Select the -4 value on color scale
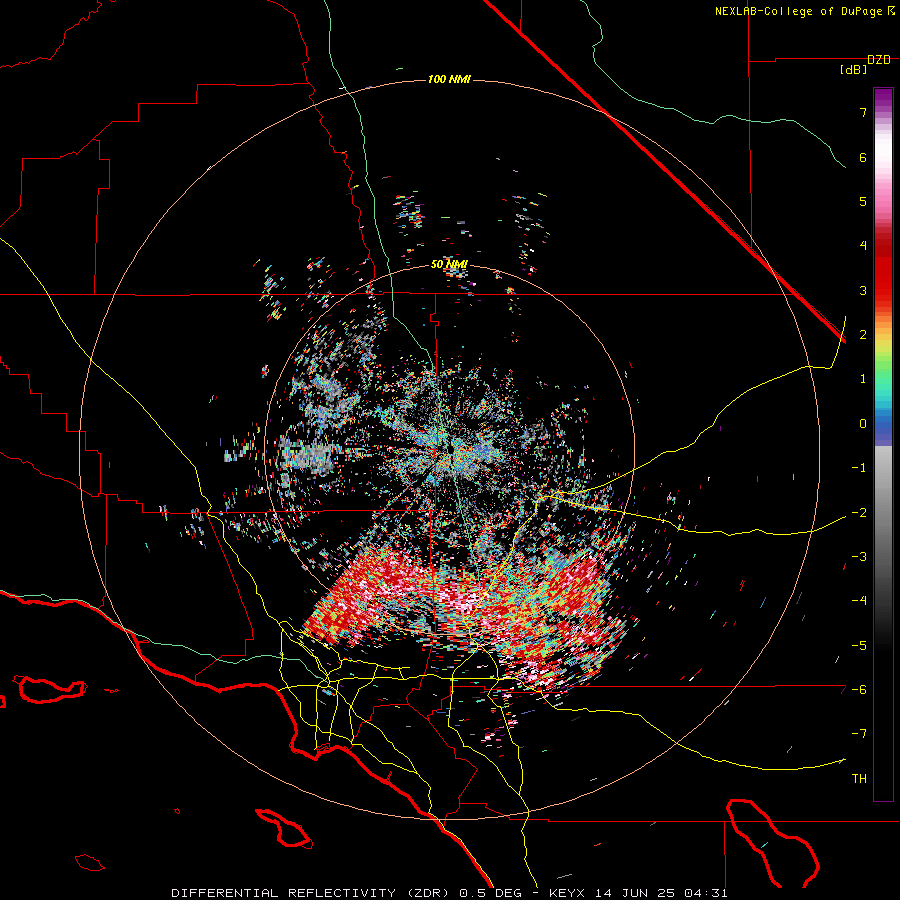 (859, 601)
